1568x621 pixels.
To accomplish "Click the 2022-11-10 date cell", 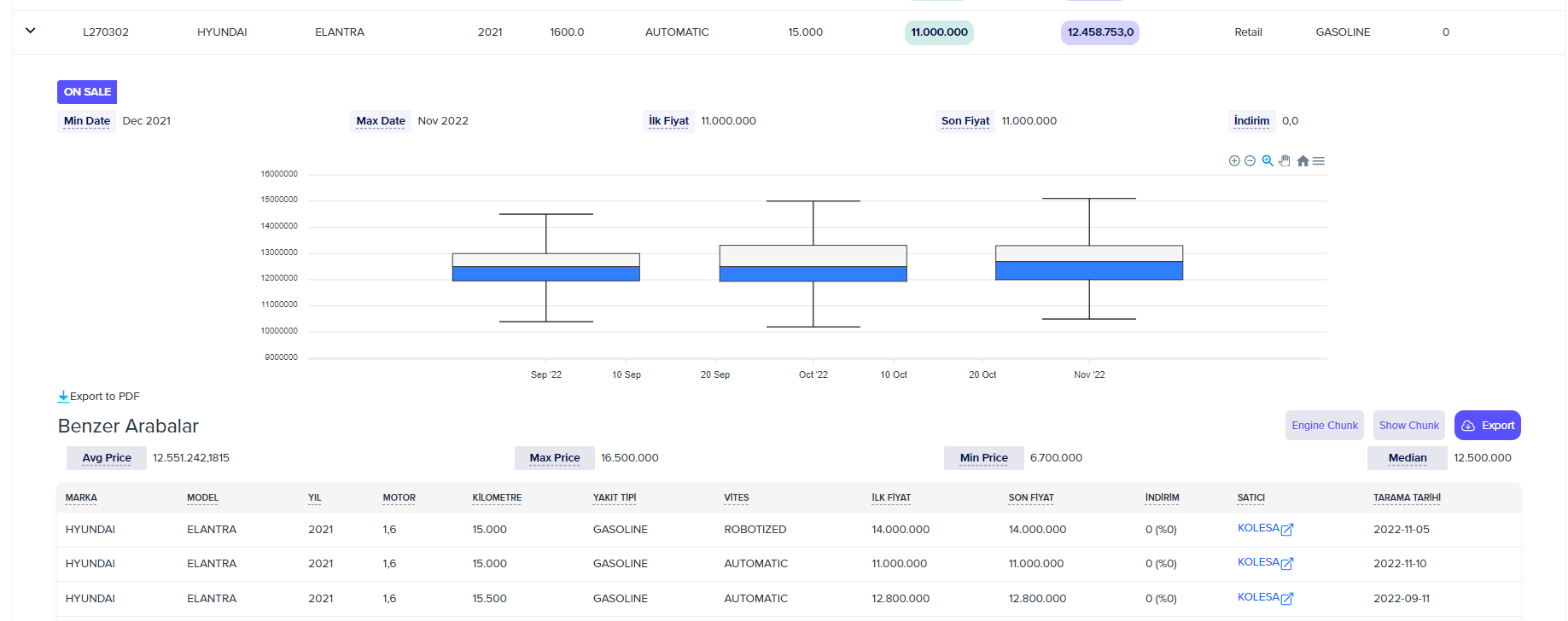I will point(1400,564).
